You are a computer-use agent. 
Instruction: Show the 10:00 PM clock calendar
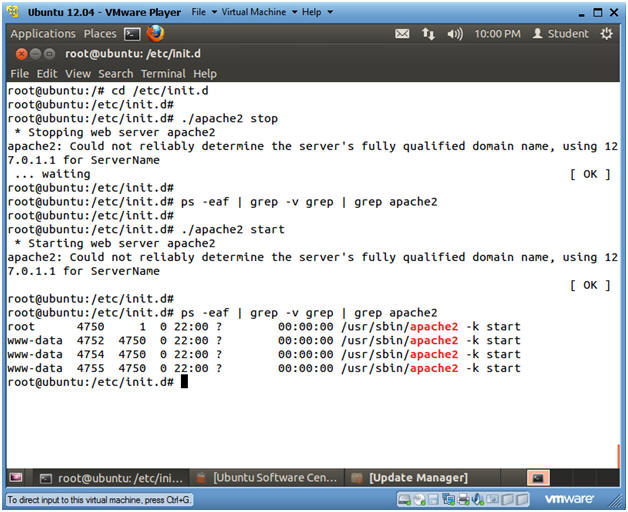[x=497, y=34]
